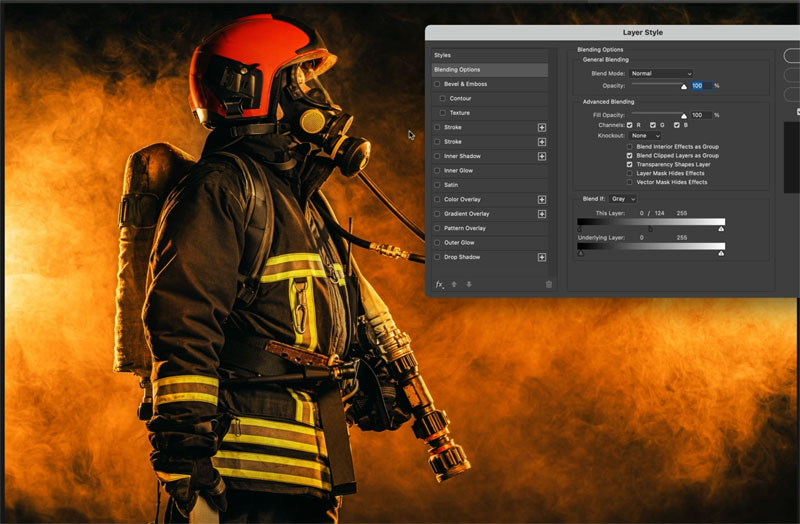Screen dimensions: 800x524
Task: Add another Drop Shadow with its plus icon
Action: [x=542, y=257]
